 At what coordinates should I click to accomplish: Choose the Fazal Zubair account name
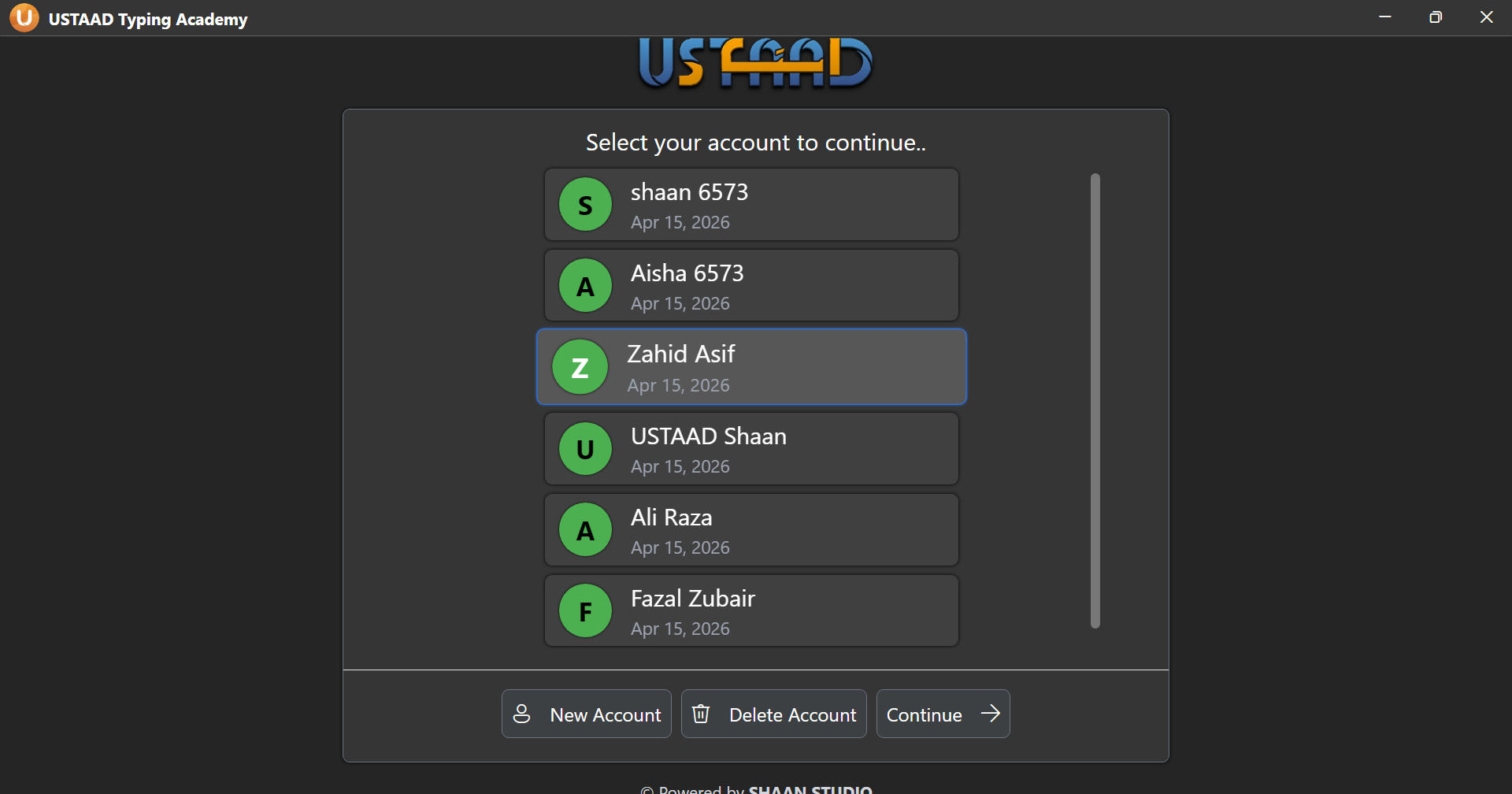(x=692, y=599)
